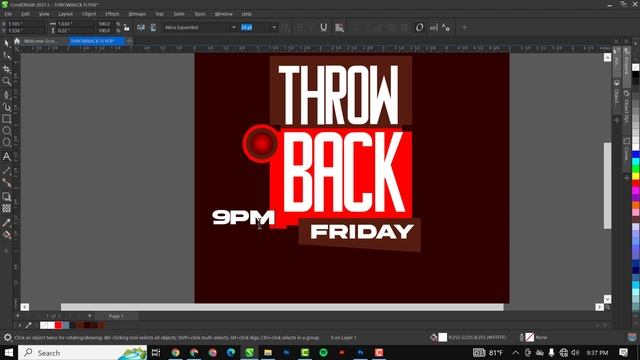
Task: Open the Effects menu
Action: [112, 14]
